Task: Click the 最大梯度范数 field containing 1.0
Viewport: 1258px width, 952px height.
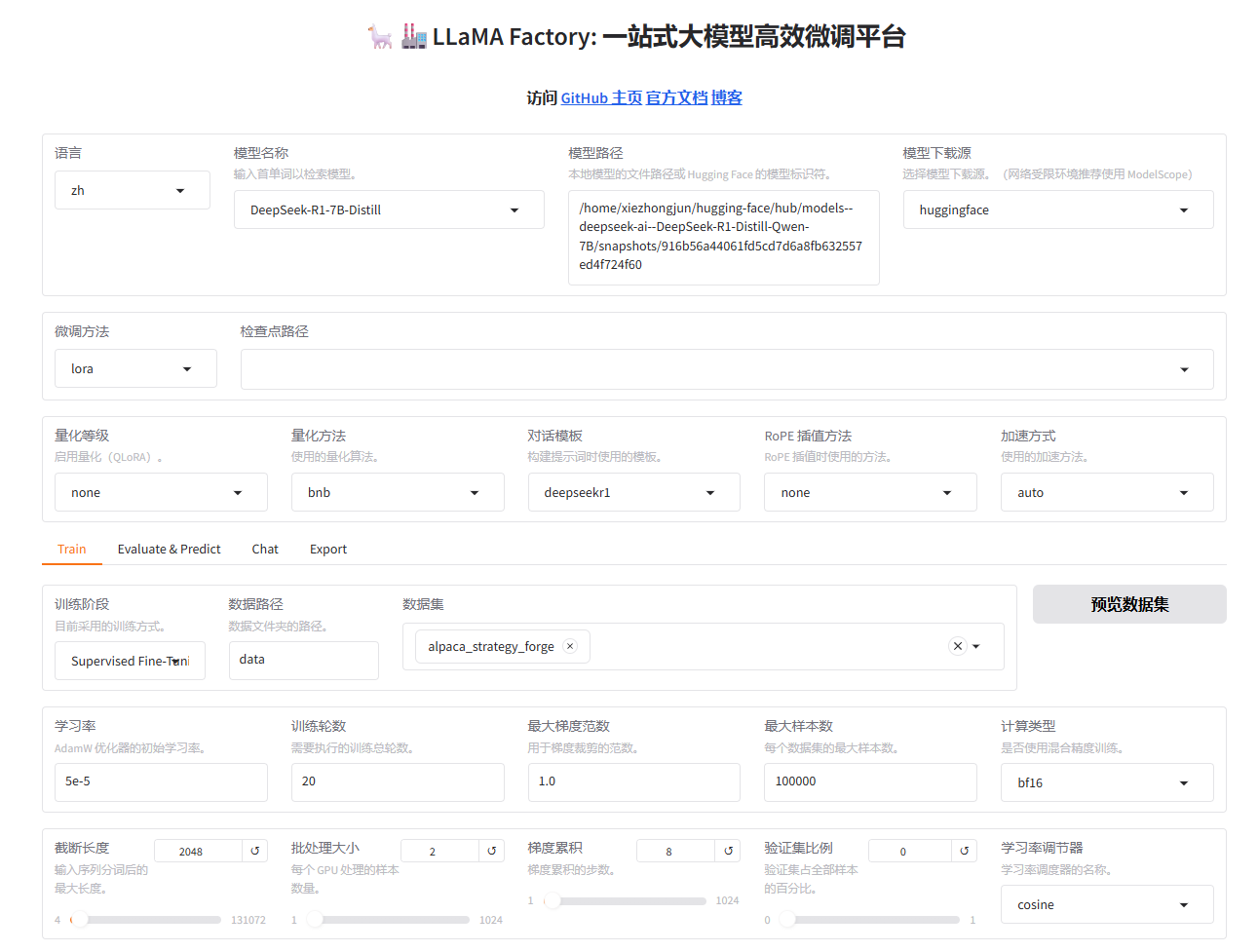Action: tap(634, 781)
